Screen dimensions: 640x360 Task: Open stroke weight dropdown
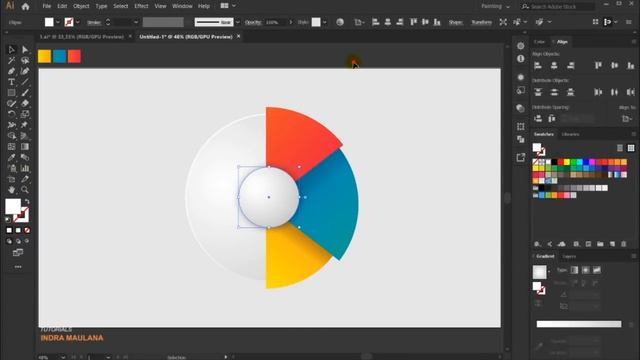pyautogui.click(x=136, y=22)
